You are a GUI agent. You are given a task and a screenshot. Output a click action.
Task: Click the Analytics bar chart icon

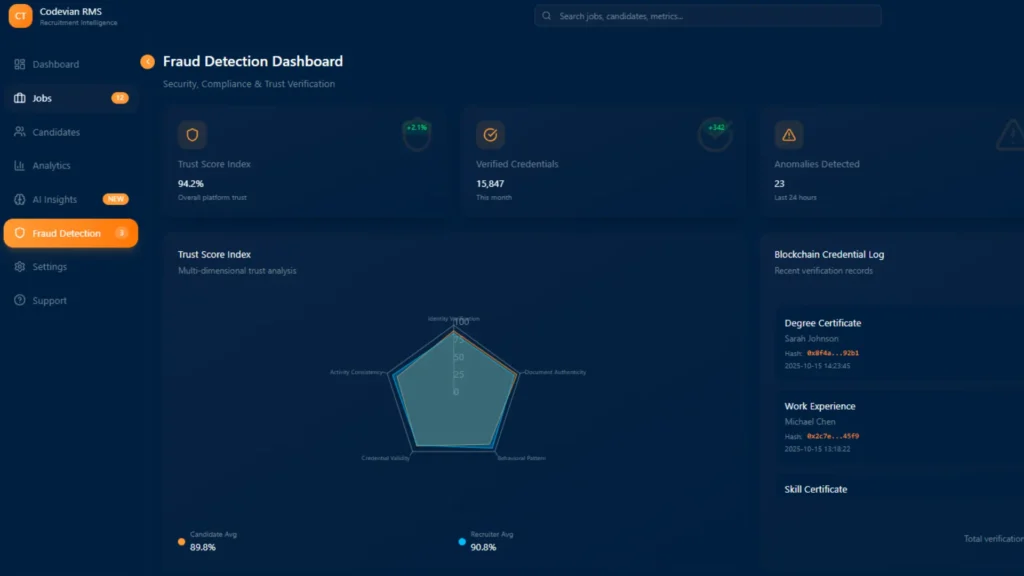20,166
